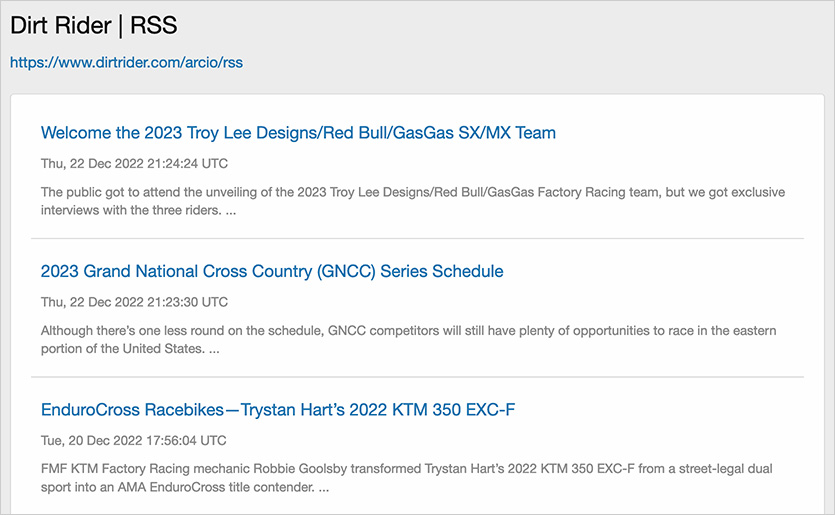Viewport: 835px width, 515px height.
Task: Click the Robbie Goolsby mechanic summary text
Action: [x=400, y=469]
